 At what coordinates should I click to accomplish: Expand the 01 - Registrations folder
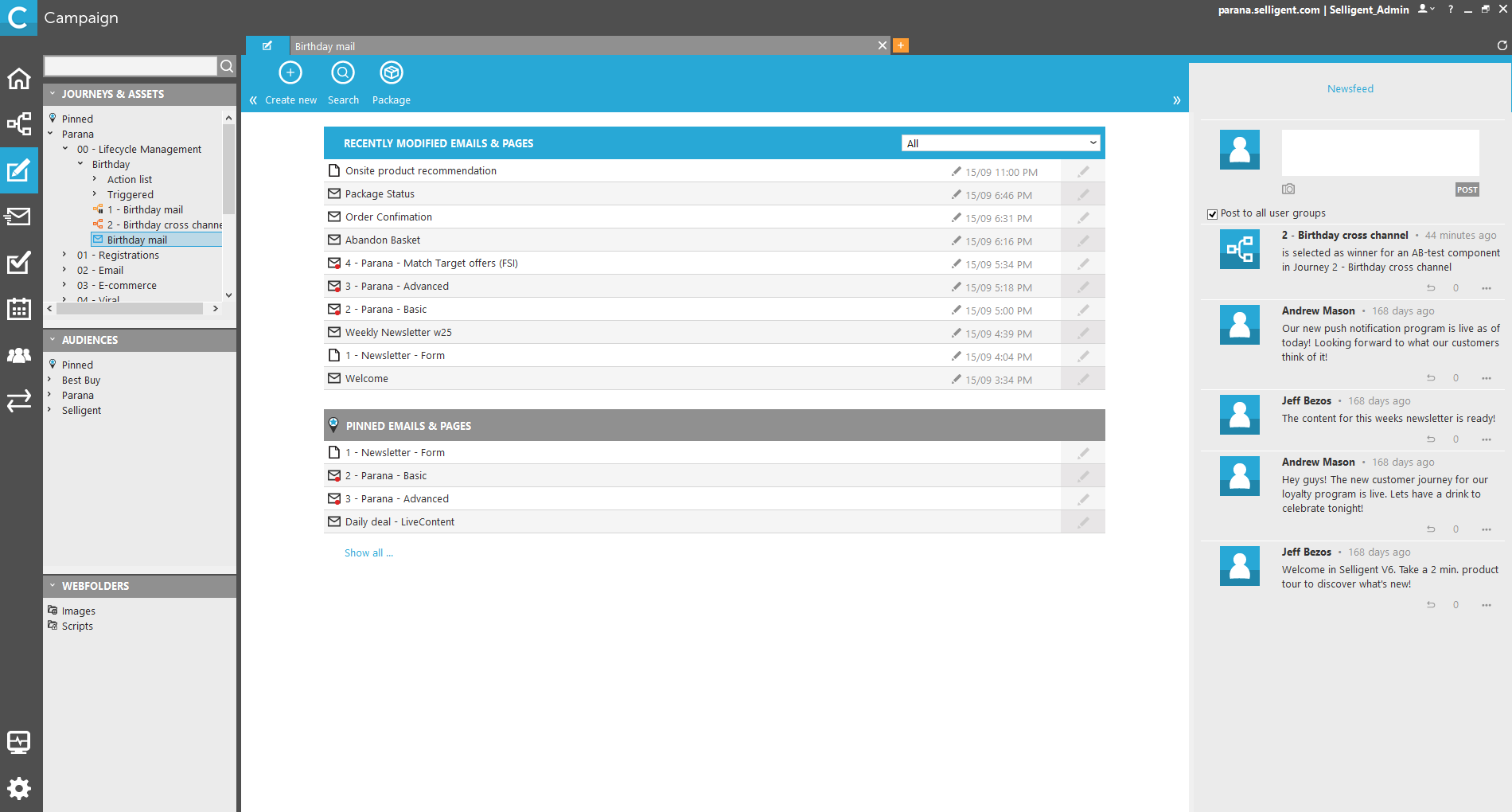[x=64, y=256]
